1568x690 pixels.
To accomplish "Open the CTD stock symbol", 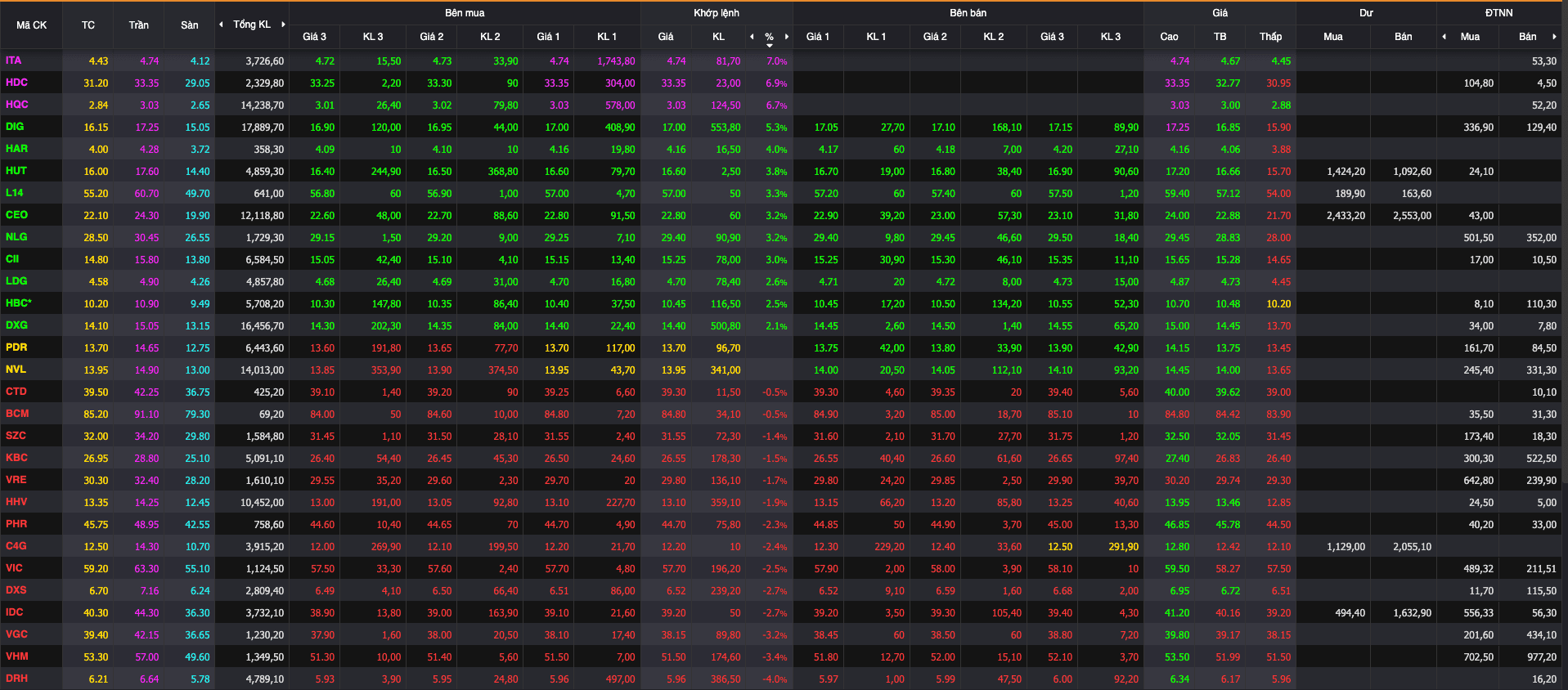I will 16,392.
